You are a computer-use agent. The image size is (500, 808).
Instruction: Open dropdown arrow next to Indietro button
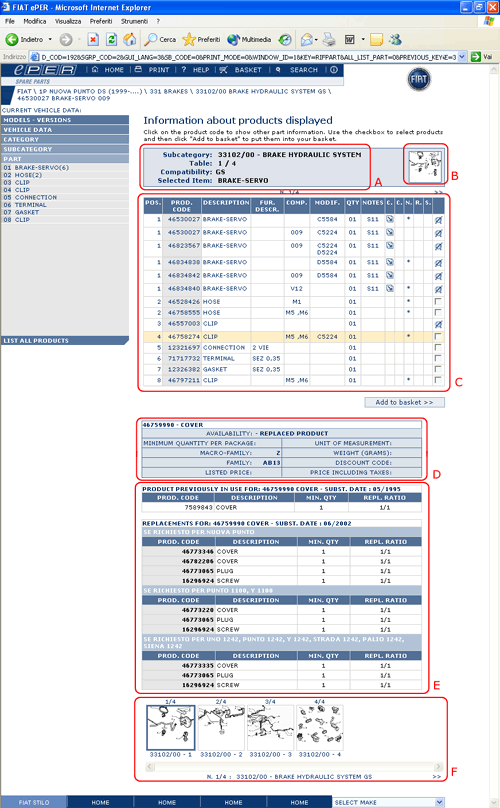tap(50, 40)
